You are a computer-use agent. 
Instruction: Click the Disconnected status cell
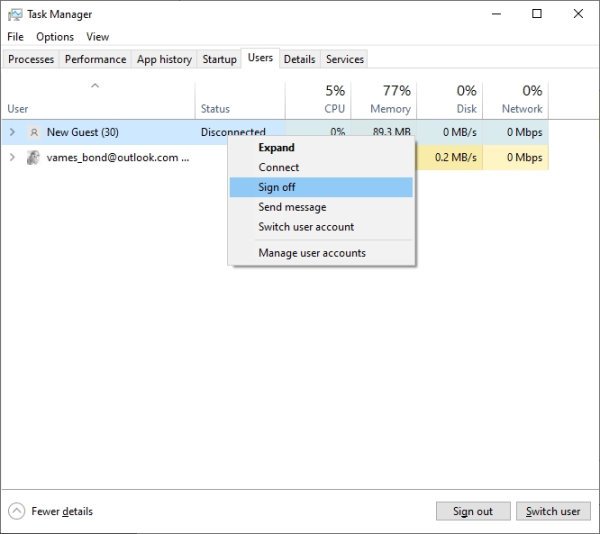coord(233,132)
